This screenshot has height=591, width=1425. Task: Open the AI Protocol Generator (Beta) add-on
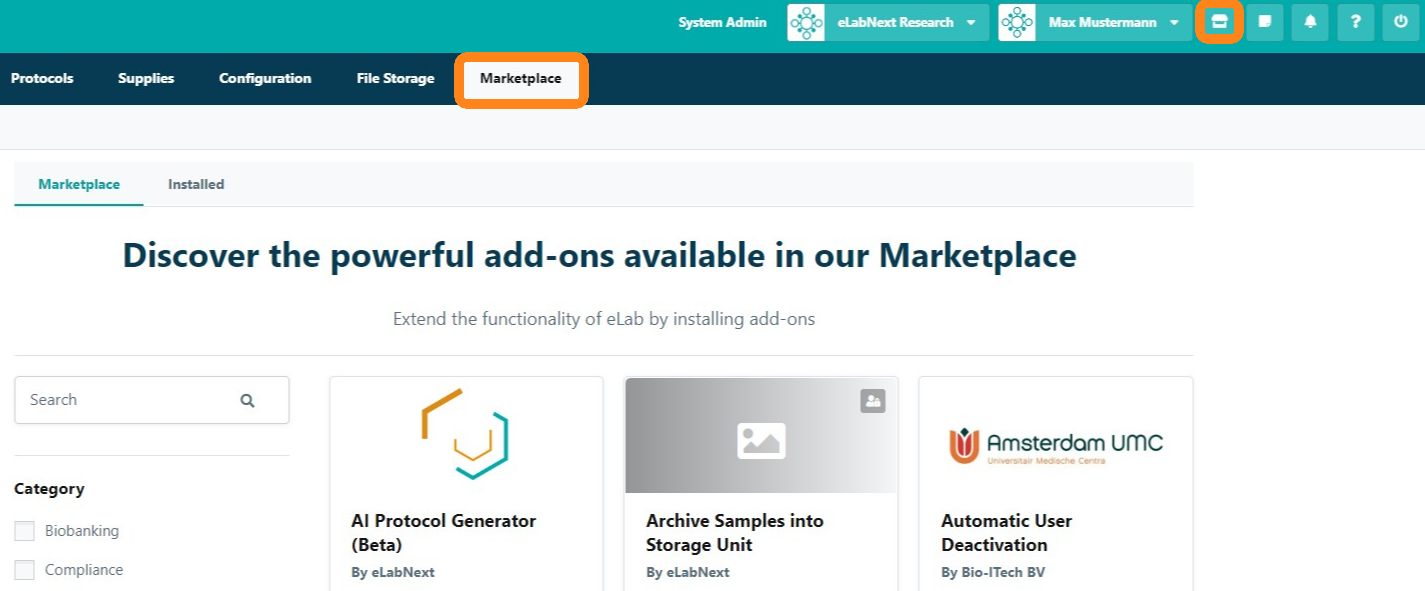click(444, 533)
